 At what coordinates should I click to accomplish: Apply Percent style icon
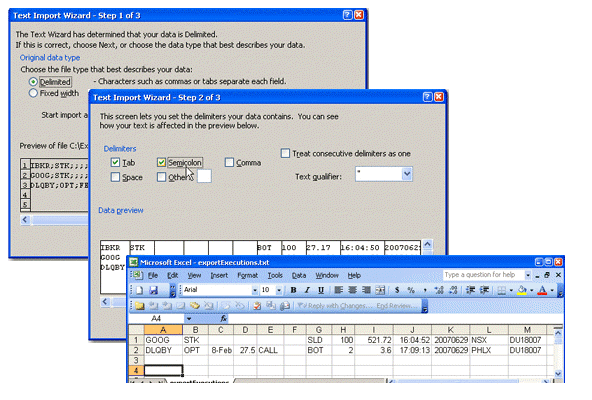(x=411, y=290)
